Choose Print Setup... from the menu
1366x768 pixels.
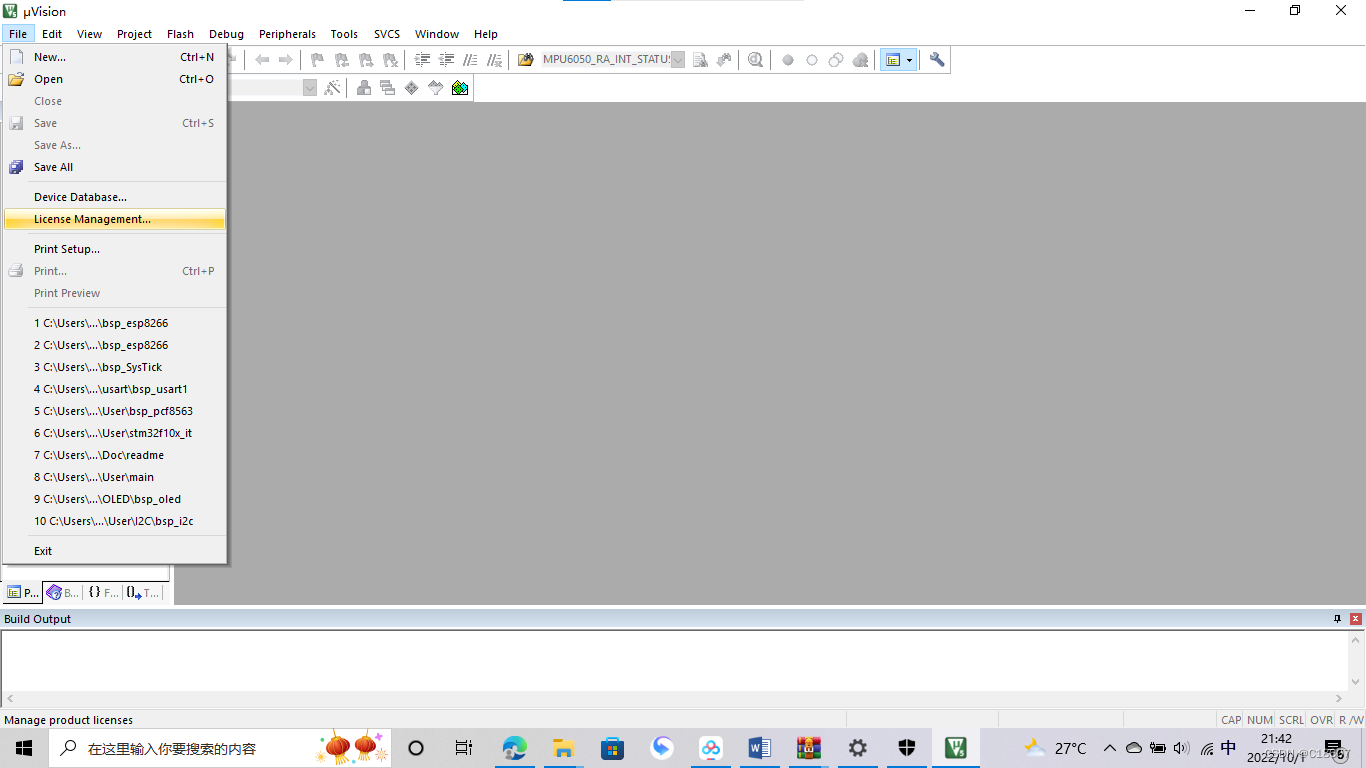(115, 249)
